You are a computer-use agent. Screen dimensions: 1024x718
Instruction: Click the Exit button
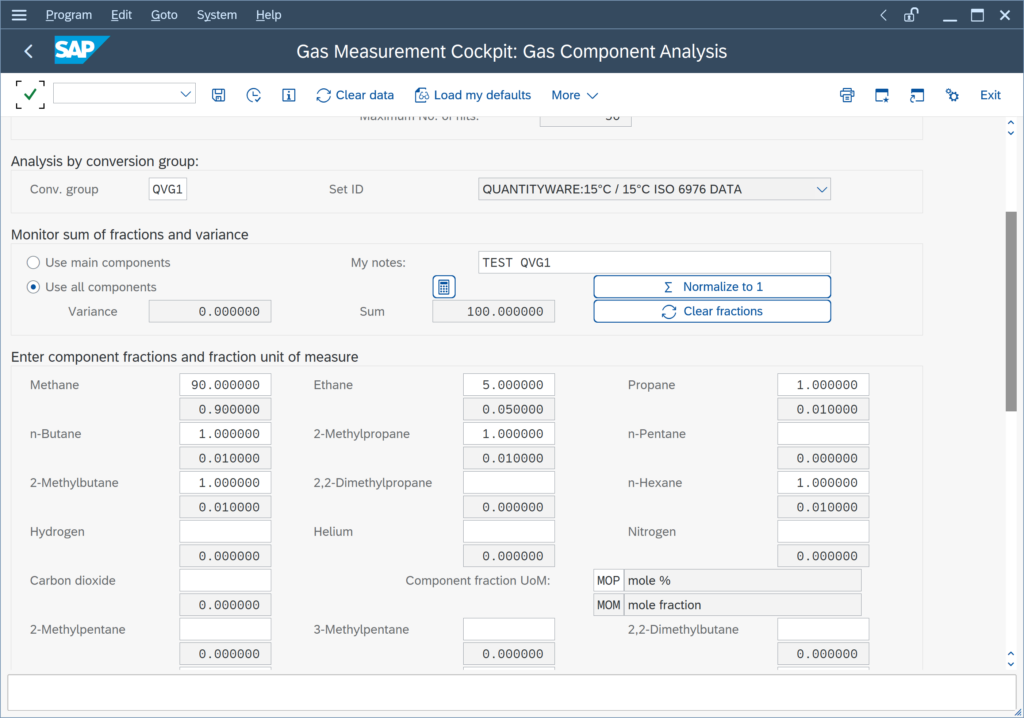pos(990,95)
